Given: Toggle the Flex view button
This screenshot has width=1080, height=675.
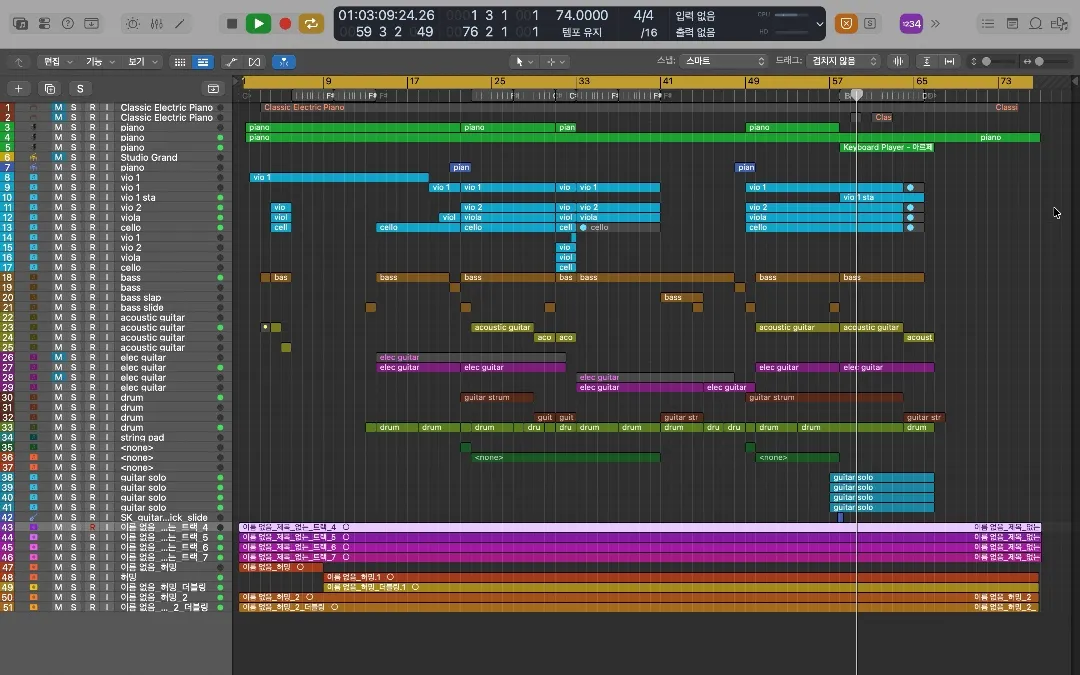Looking at the screenshot, I should pyautogui.click(x=254, y=62).
